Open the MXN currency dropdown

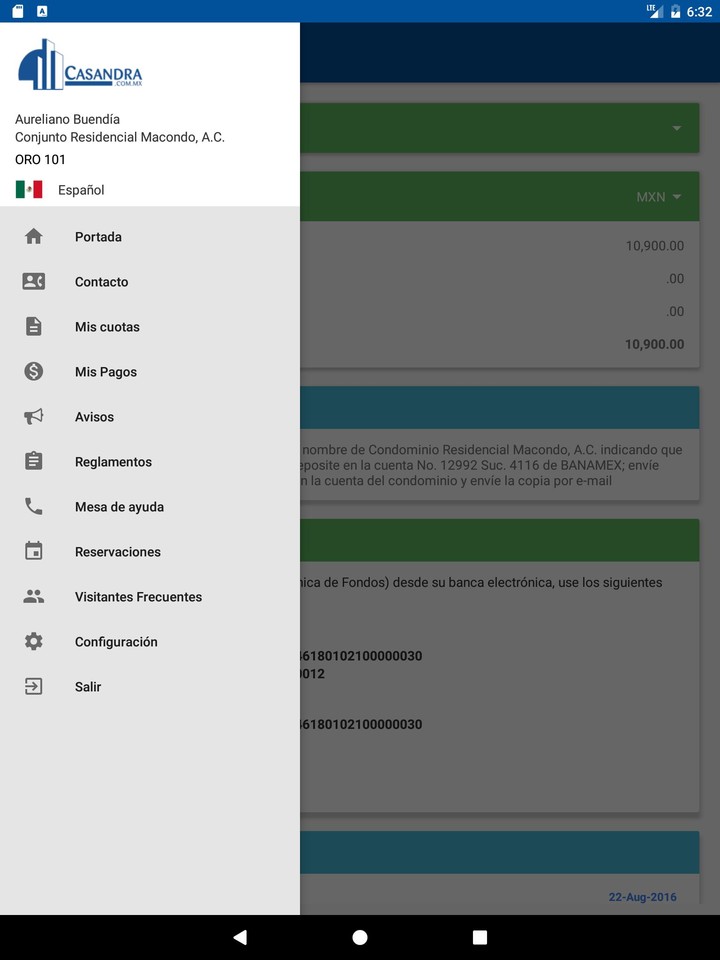click(x=659, y=197)
